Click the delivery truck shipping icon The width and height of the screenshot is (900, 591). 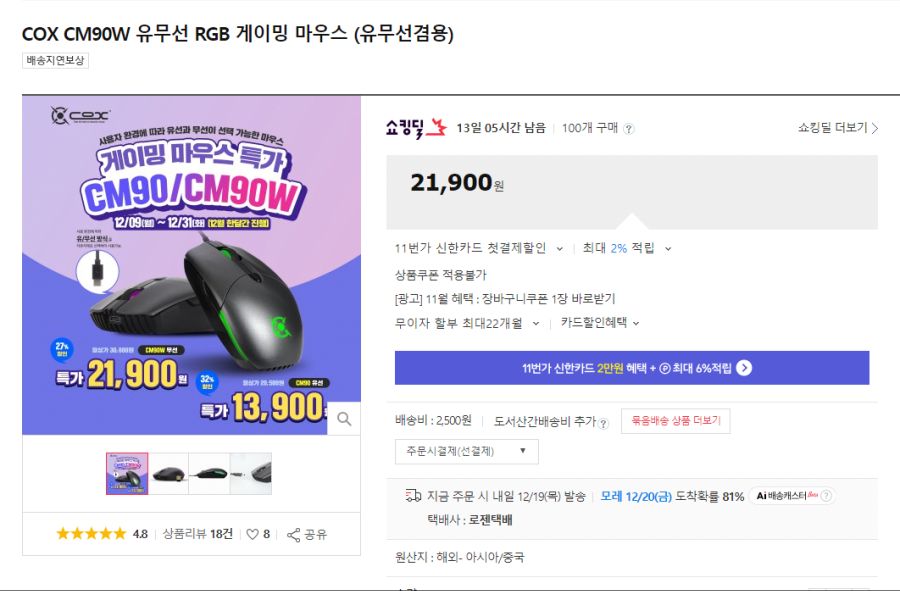412,495
